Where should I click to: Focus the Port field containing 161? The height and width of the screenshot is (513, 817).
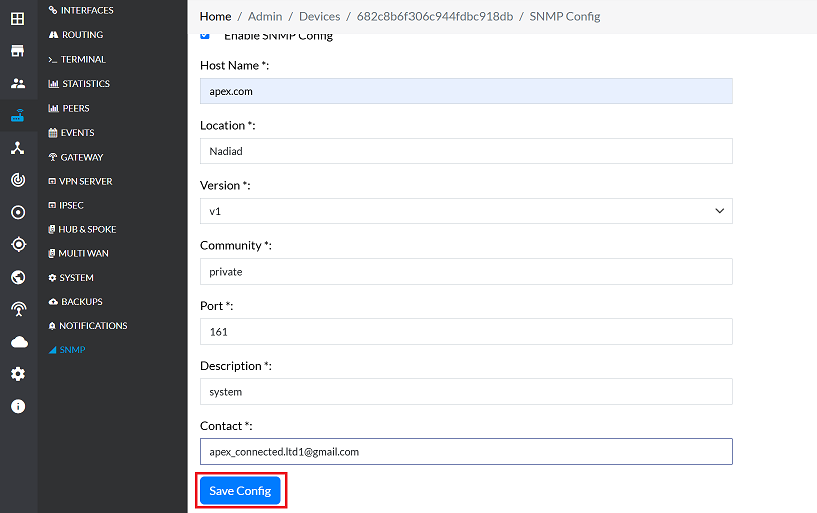[x=466, y=331]
